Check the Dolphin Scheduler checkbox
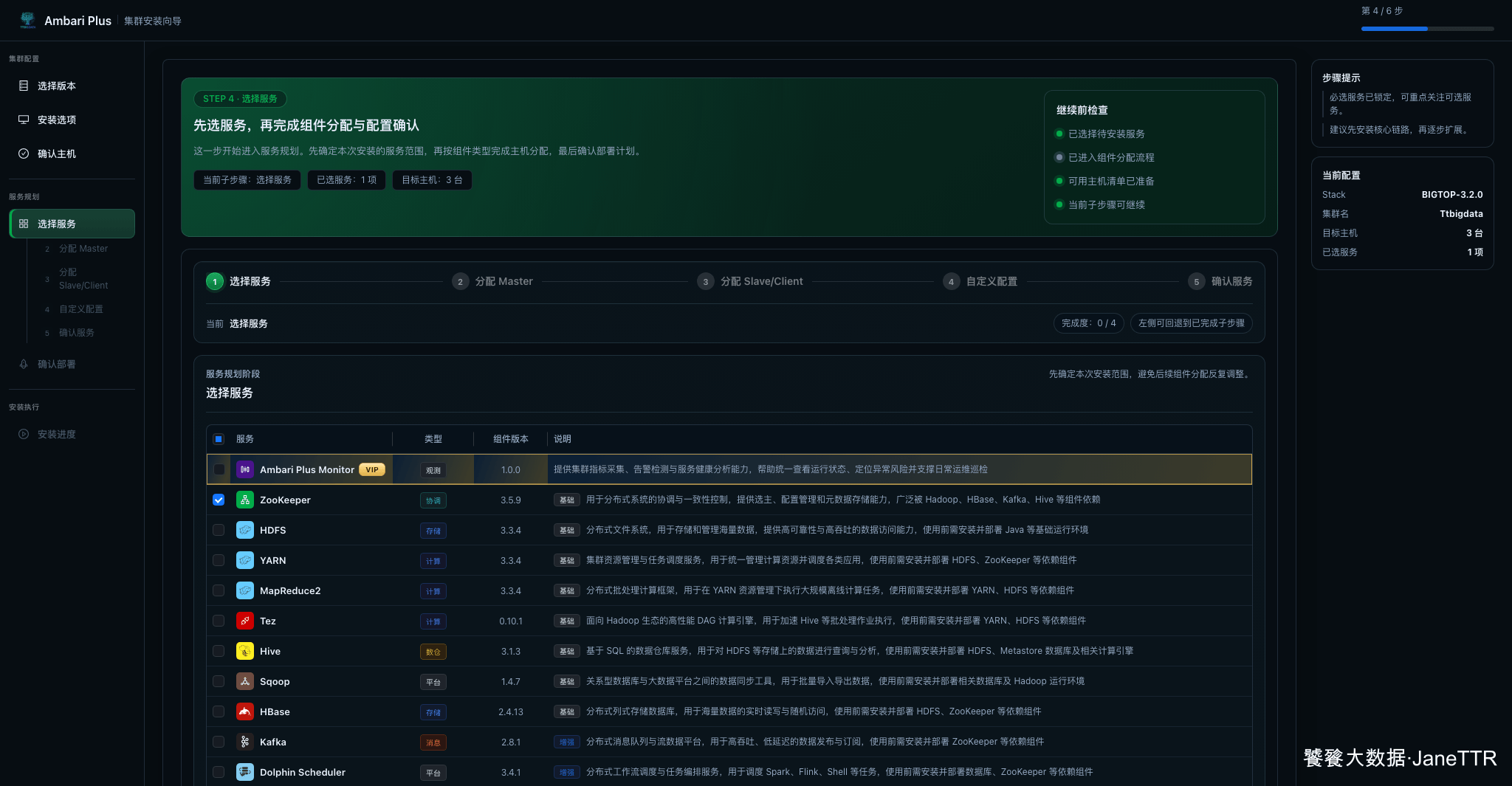This screenshot has width=1512, height=786. coord(219,772)
